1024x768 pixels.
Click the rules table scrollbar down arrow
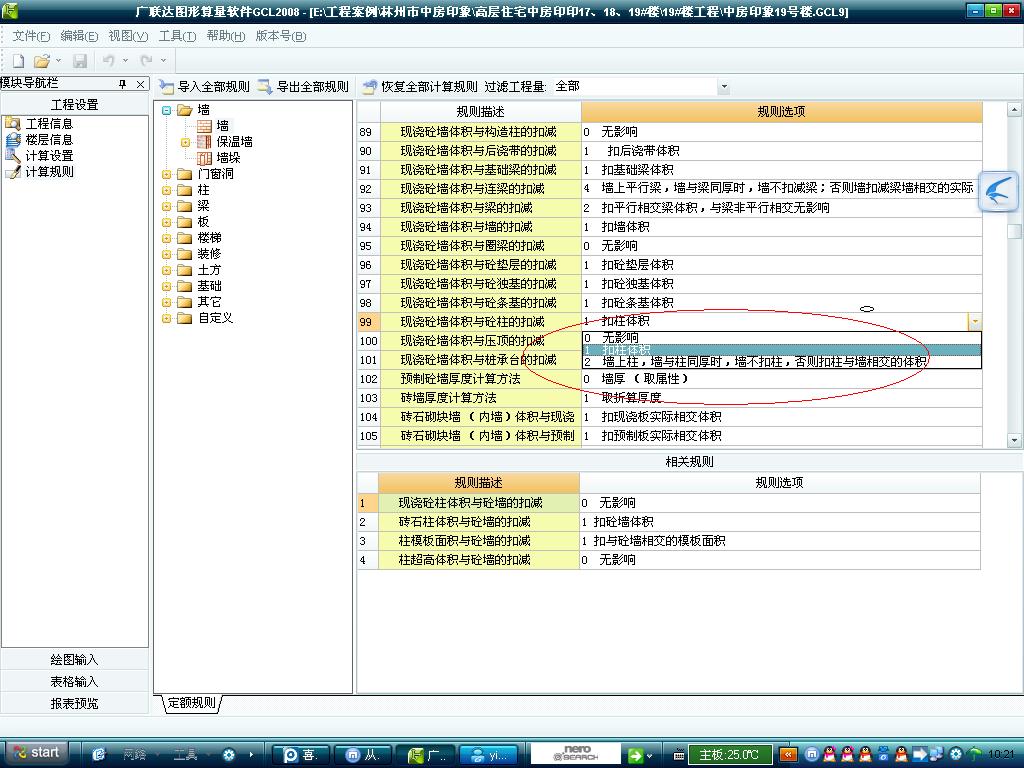(x=1014, y=440)
